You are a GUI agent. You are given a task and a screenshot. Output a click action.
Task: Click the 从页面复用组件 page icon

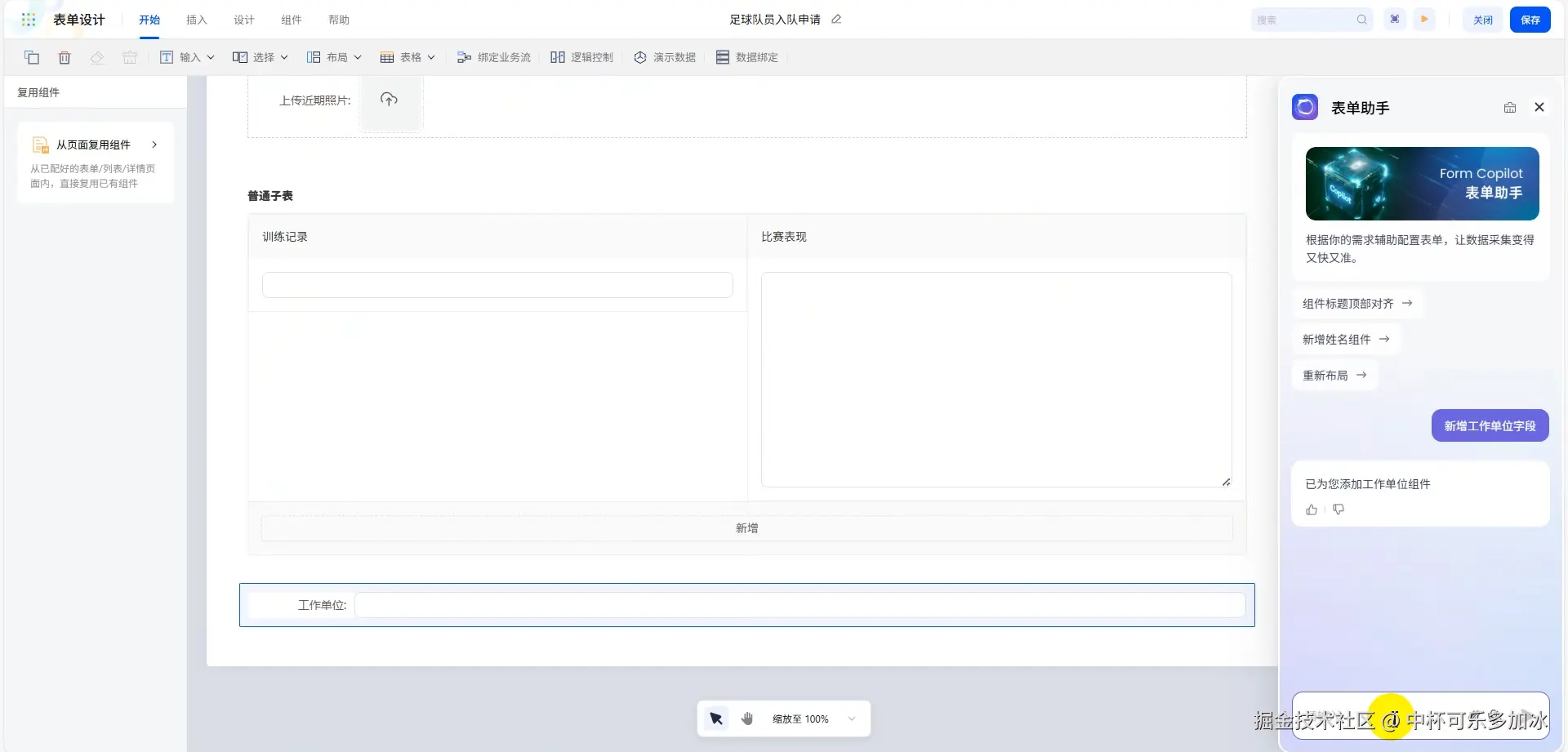(x=40, y=145)
